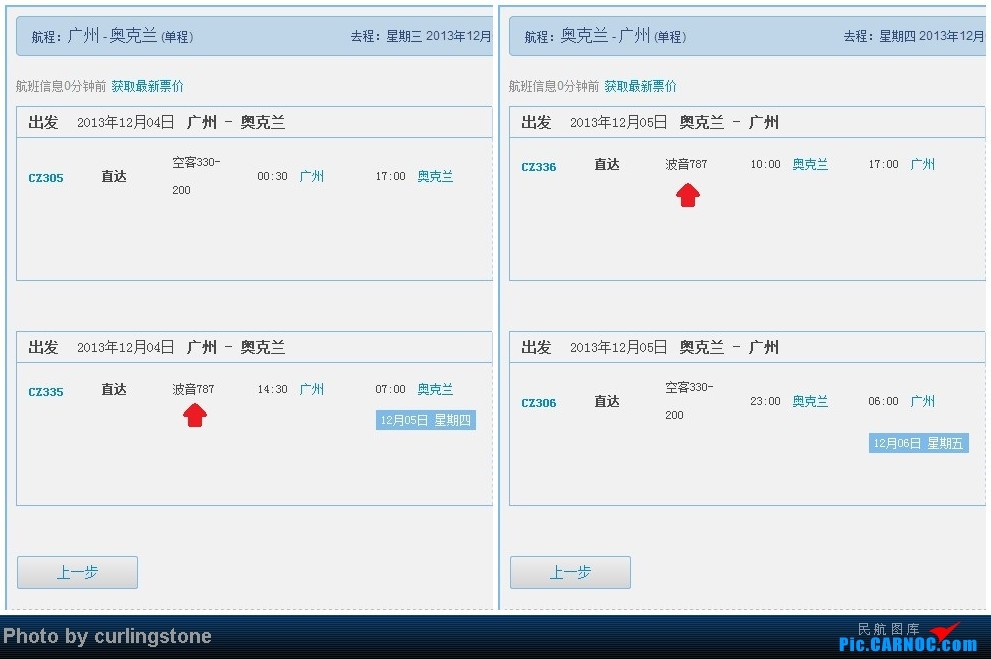Image resolution: width=991 pixels, height=659 pixels.
Task: Click 直达 label in CZ335 row
Action: (114, 389)
